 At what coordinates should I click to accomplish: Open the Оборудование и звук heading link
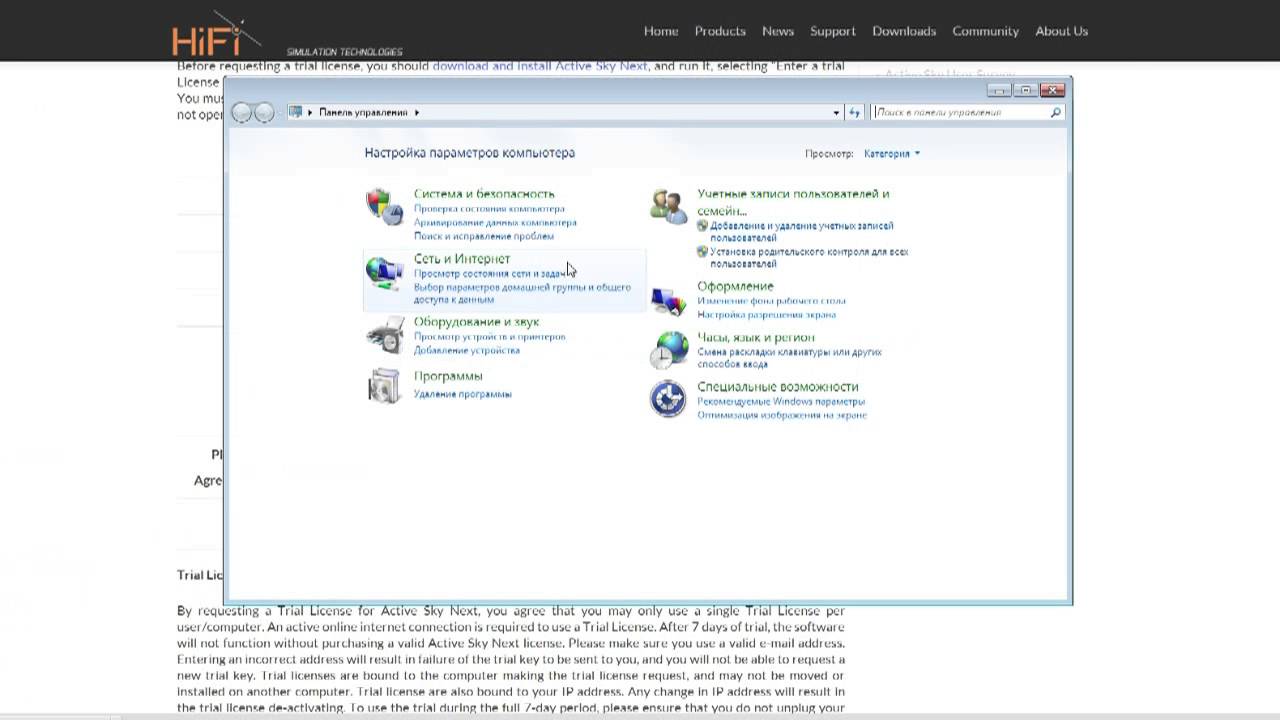click(476, 322)
